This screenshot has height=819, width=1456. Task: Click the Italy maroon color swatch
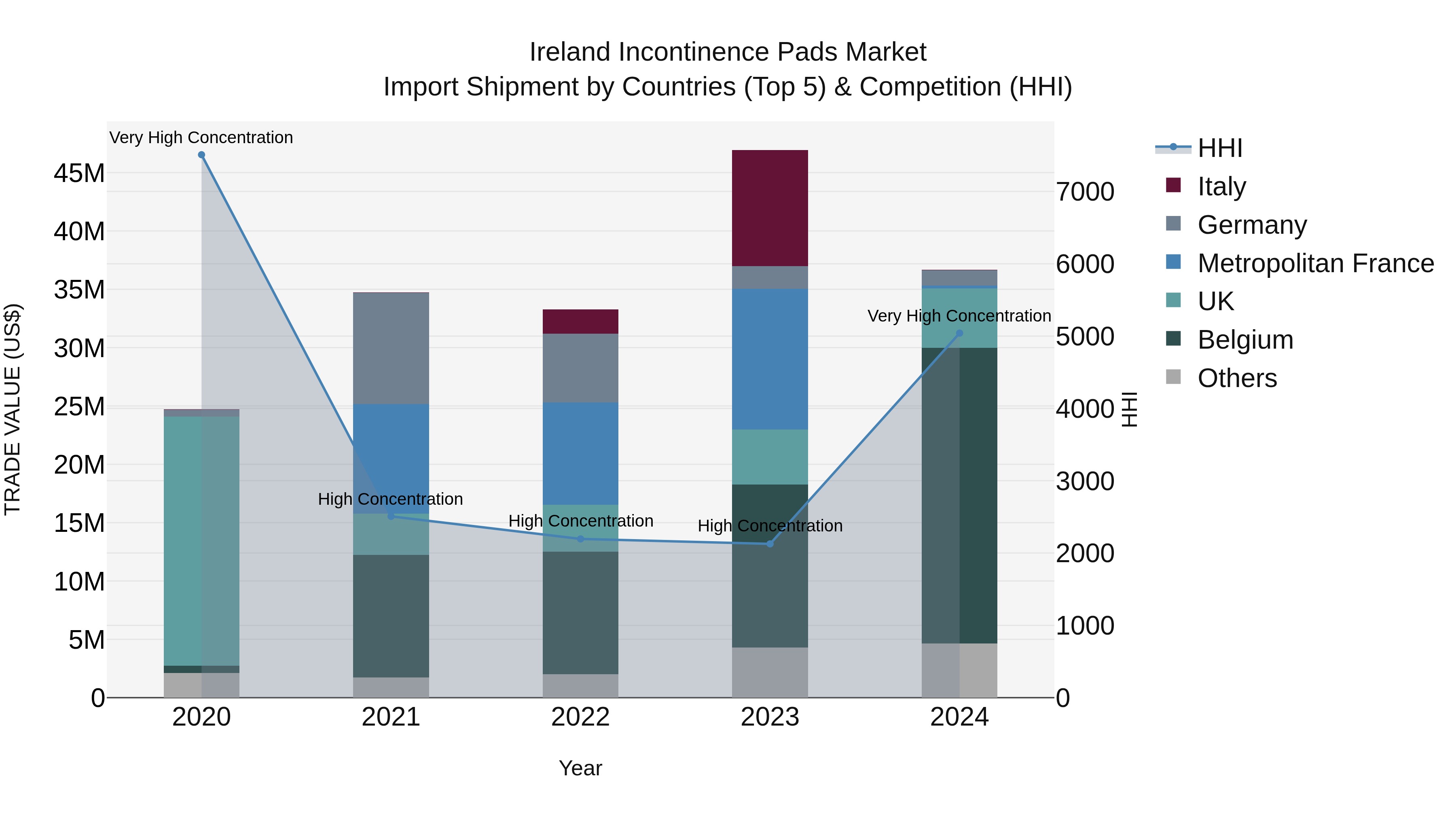(1173, 185)
